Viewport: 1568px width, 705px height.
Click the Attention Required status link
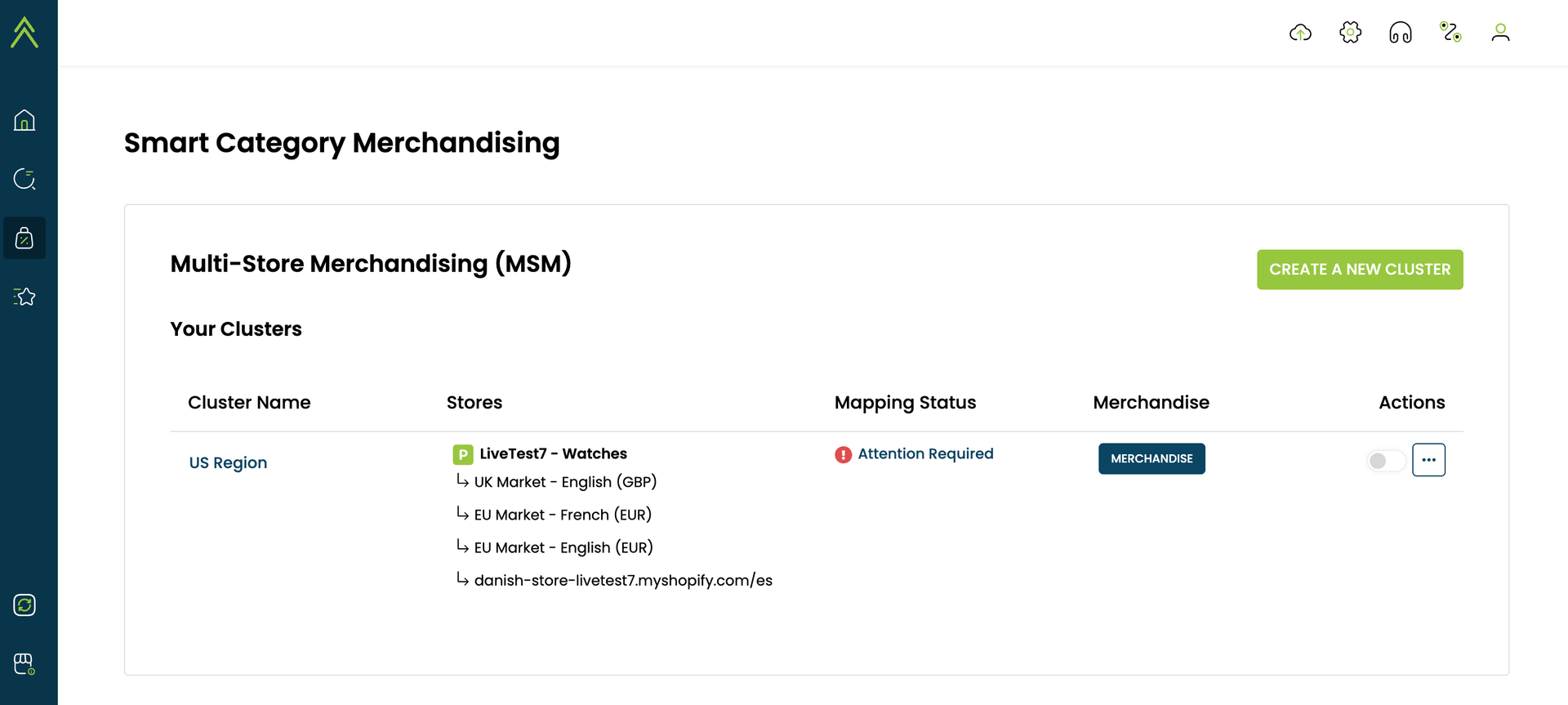pos(925,454)
